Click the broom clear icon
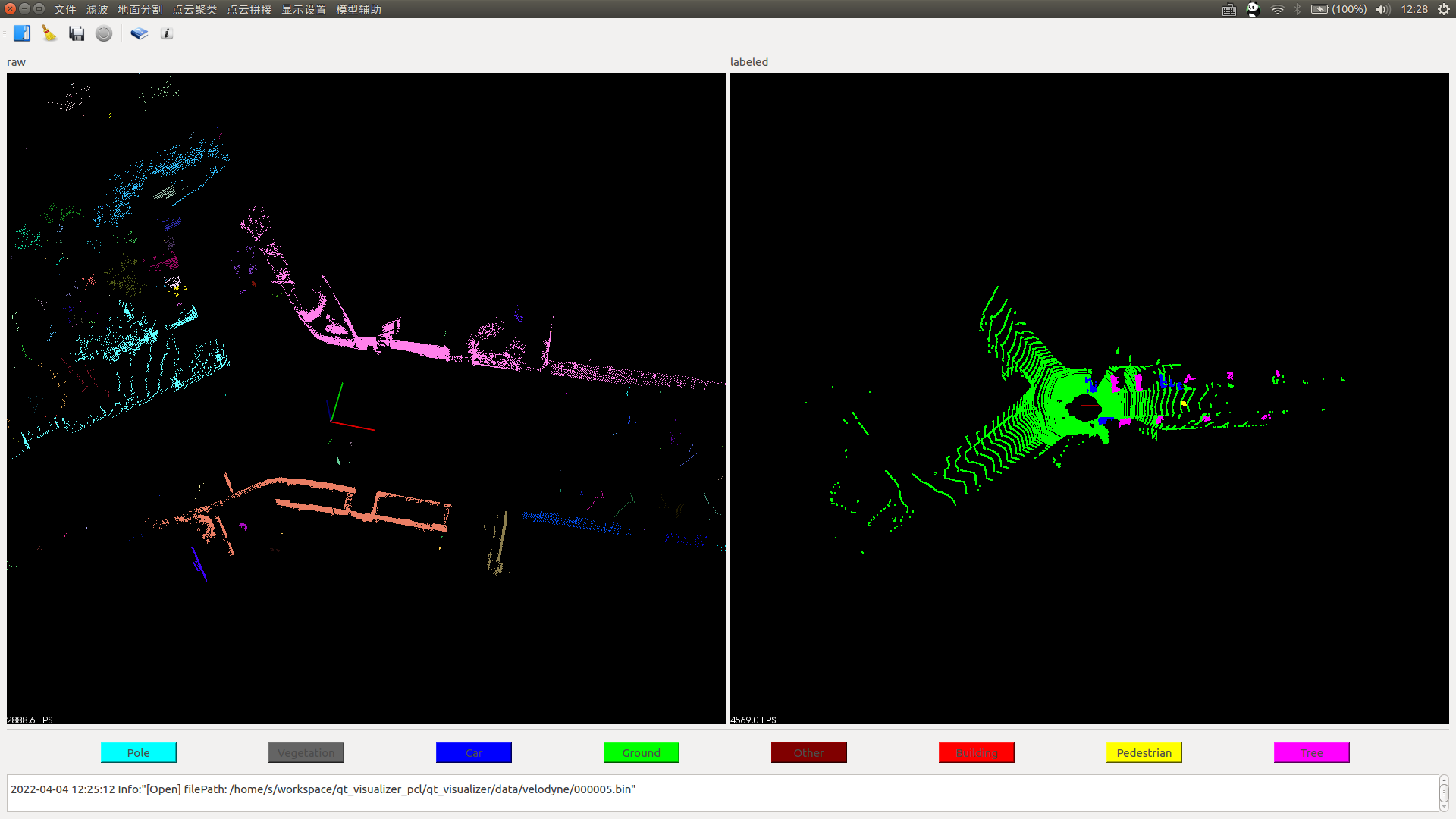 coord(49,33)
